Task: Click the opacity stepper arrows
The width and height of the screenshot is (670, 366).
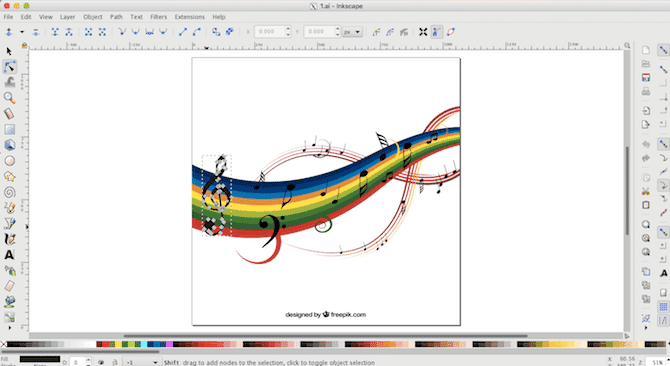Action: (88, 362)
